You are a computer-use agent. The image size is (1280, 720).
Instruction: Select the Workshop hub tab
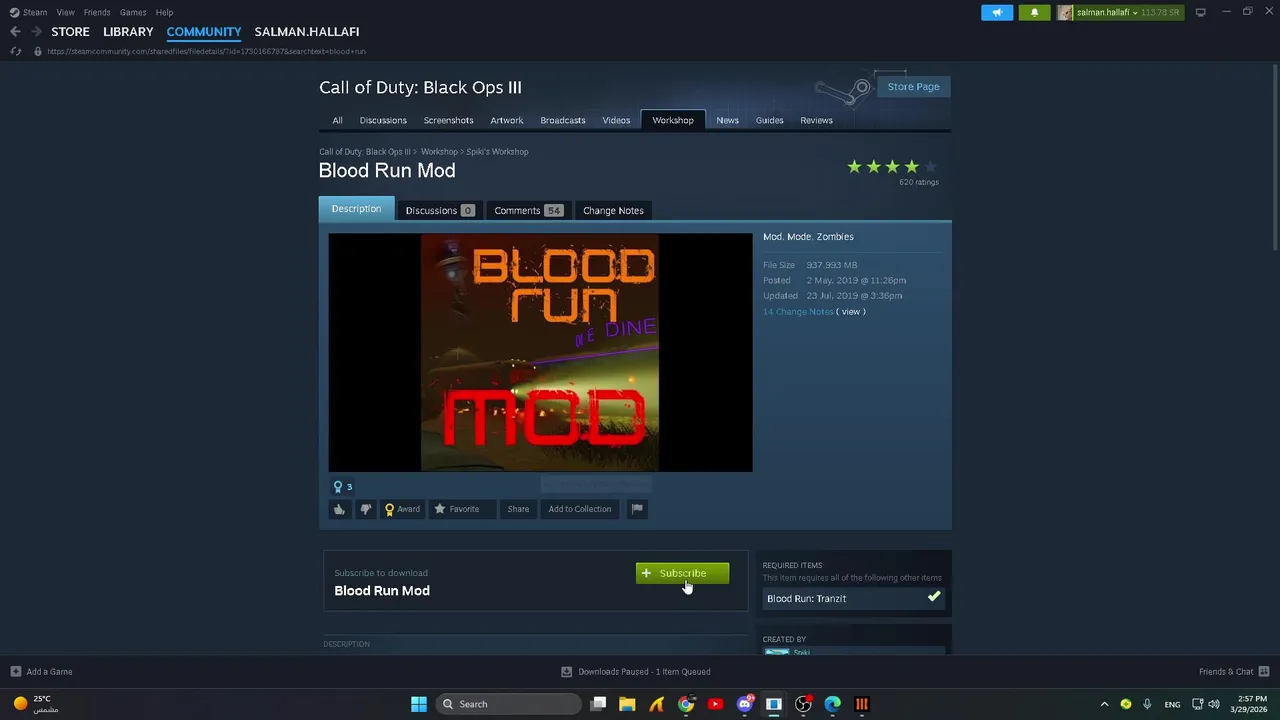673,120
